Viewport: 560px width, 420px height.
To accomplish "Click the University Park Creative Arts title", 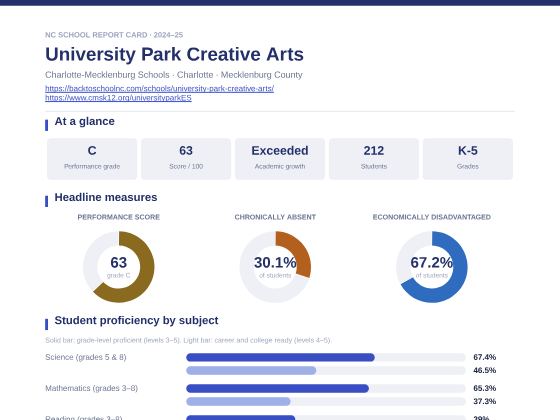I will tap(174, 54).
